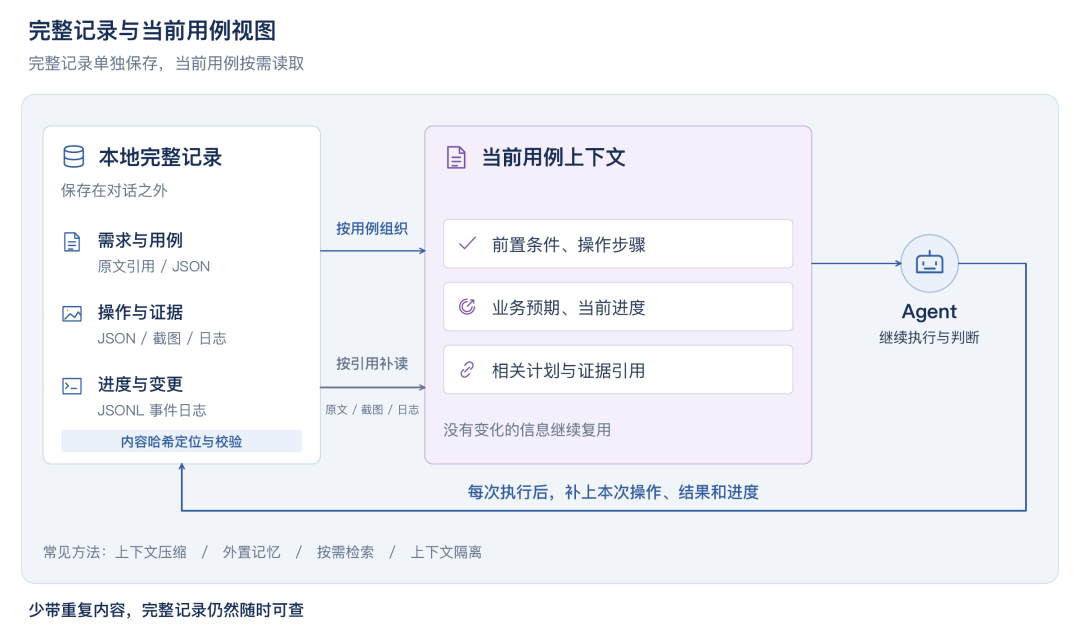
Task: Click the subtitle 完整记录单独保存，当前用例按需读取
Action: pyautogui.click(x=166, y=64)
